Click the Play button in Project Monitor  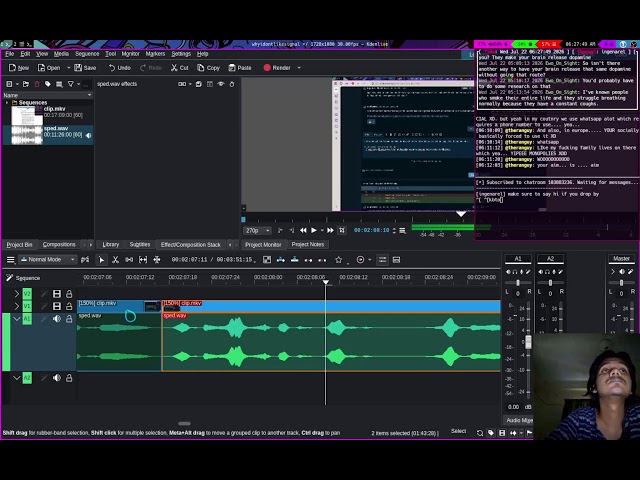314,230
